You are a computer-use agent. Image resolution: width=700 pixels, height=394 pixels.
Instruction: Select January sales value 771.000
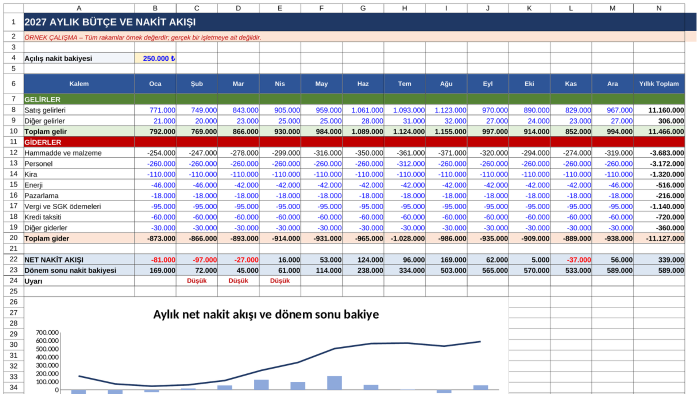click(x=155, y=110)
